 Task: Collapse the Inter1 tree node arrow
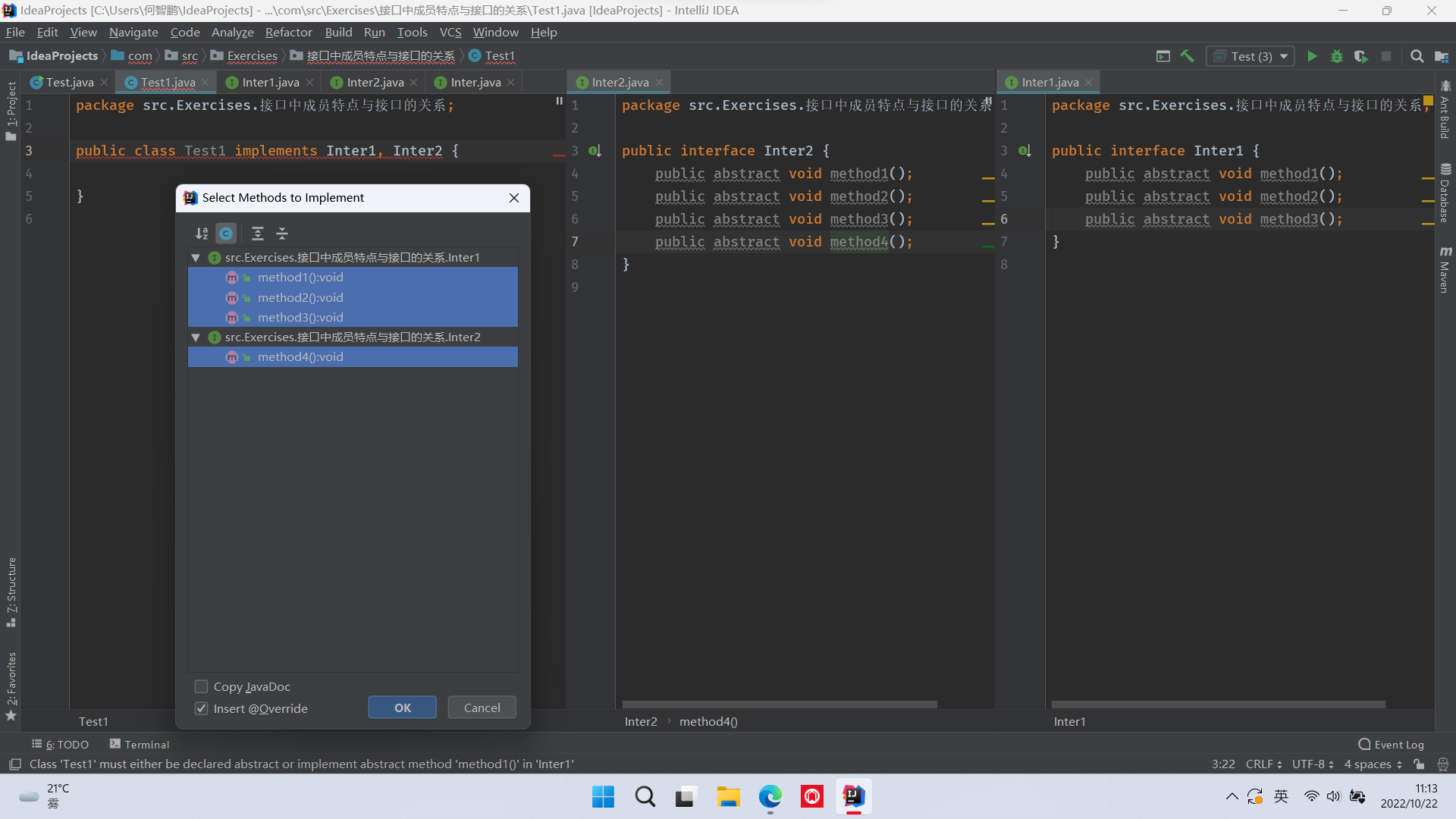tap(196, 258)
